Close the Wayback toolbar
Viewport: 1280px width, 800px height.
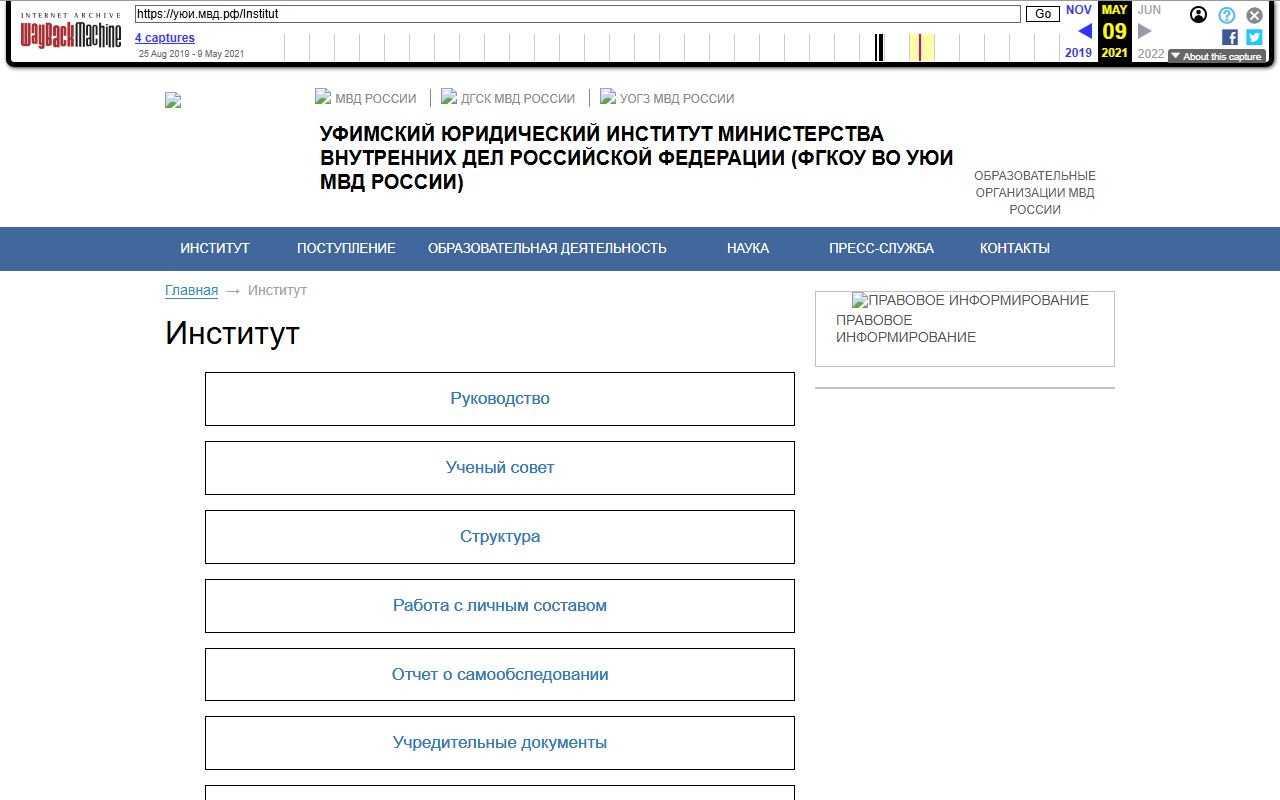(x=1254, y=15)
